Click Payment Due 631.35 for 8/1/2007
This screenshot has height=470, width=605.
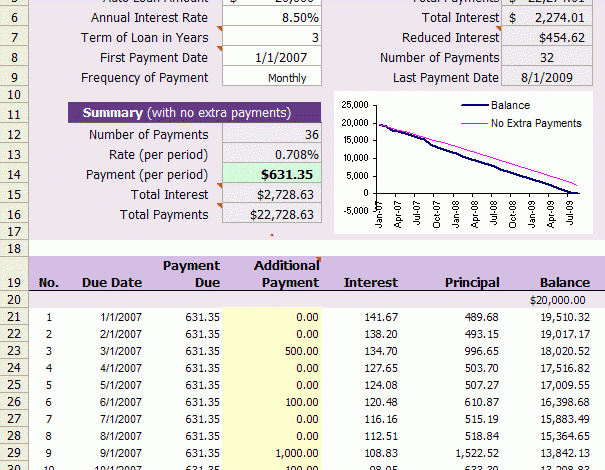tap(202, 436)
